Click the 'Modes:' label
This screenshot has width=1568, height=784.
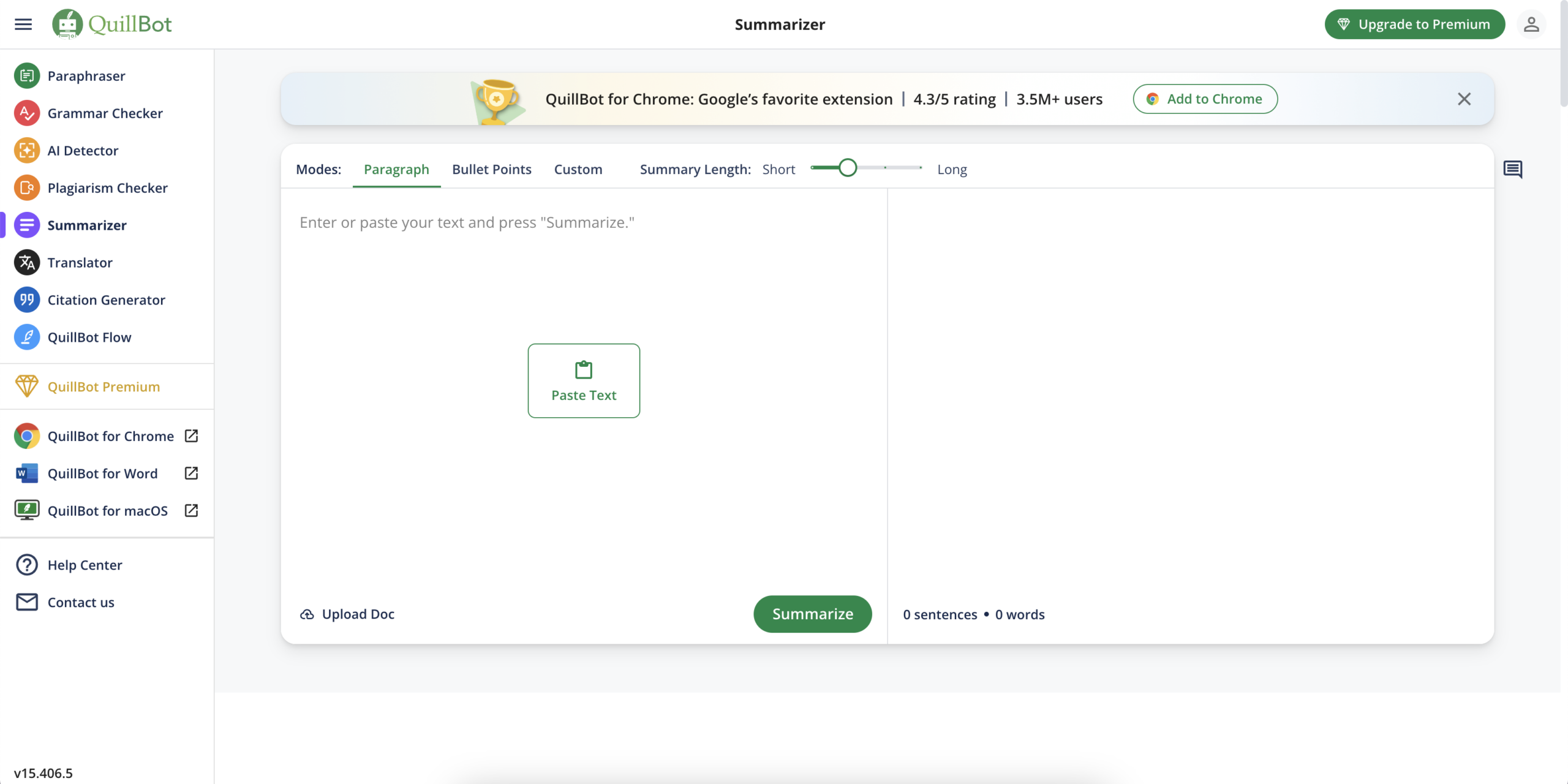point(318,170)
